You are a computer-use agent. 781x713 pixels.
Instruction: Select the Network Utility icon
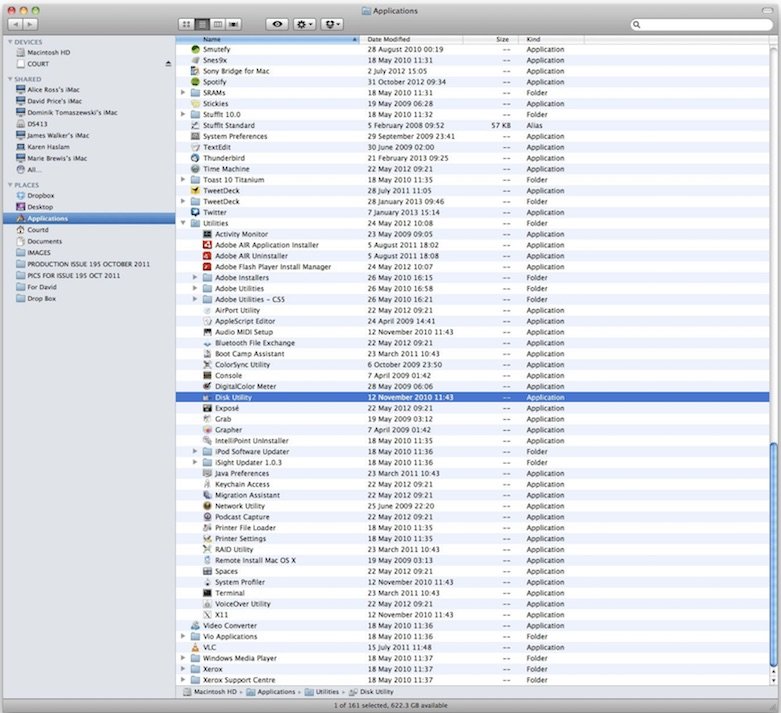coord(207,506)
